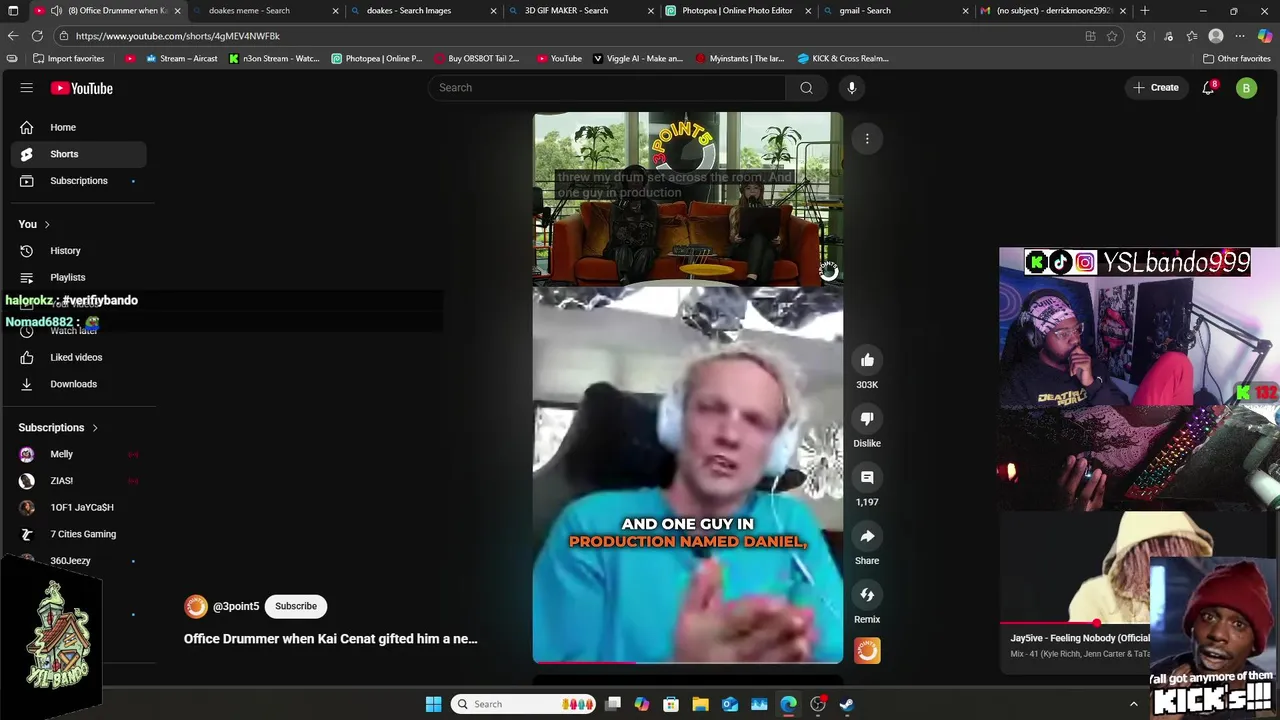Start voice search with the microphone
The width and height of the screenshot is (1280, 720).
click(x=852, y=88)
